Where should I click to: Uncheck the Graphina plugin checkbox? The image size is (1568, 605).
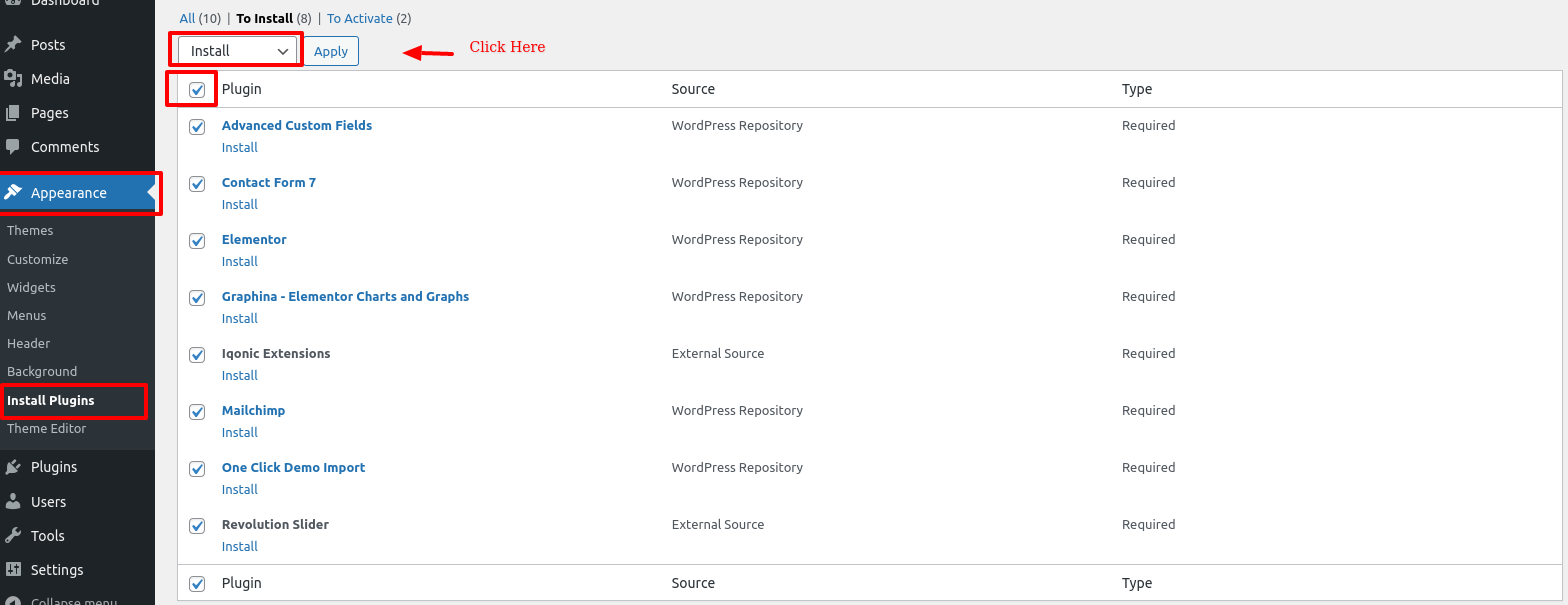pyautogui.click(x=197, y=298)
